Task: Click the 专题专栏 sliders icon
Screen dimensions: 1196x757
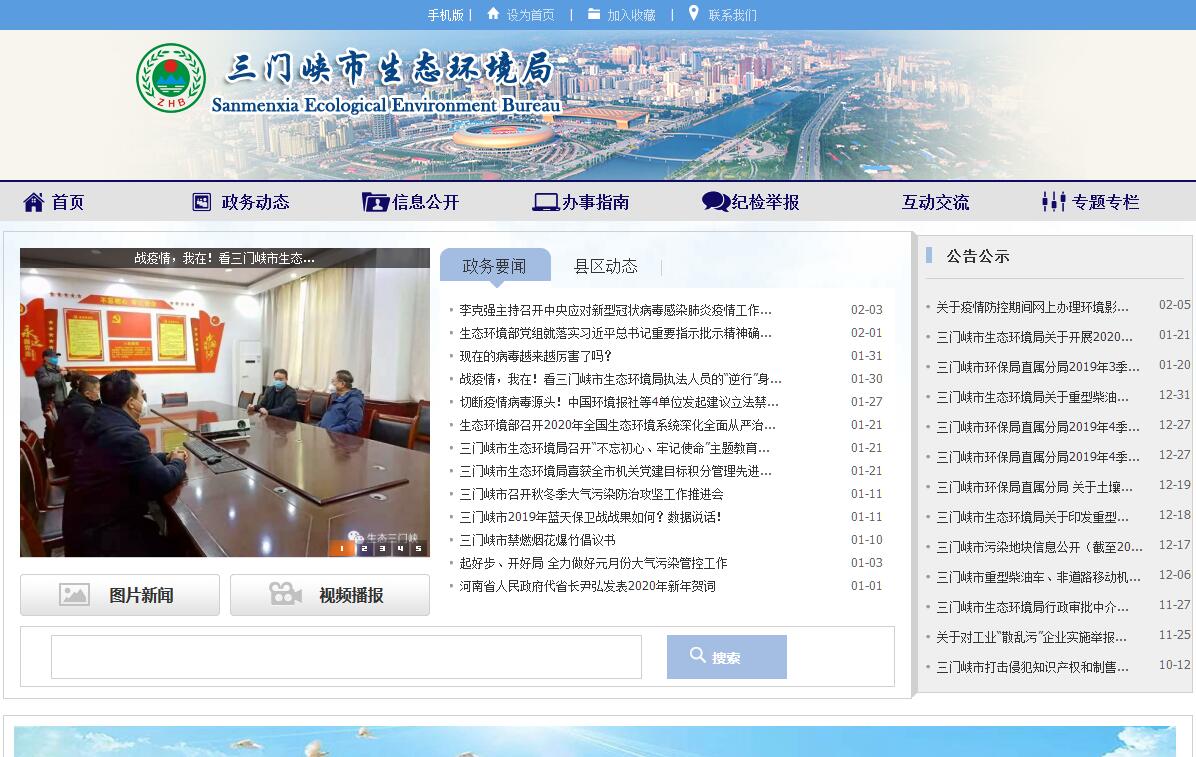Action: tap(1053, 202)
